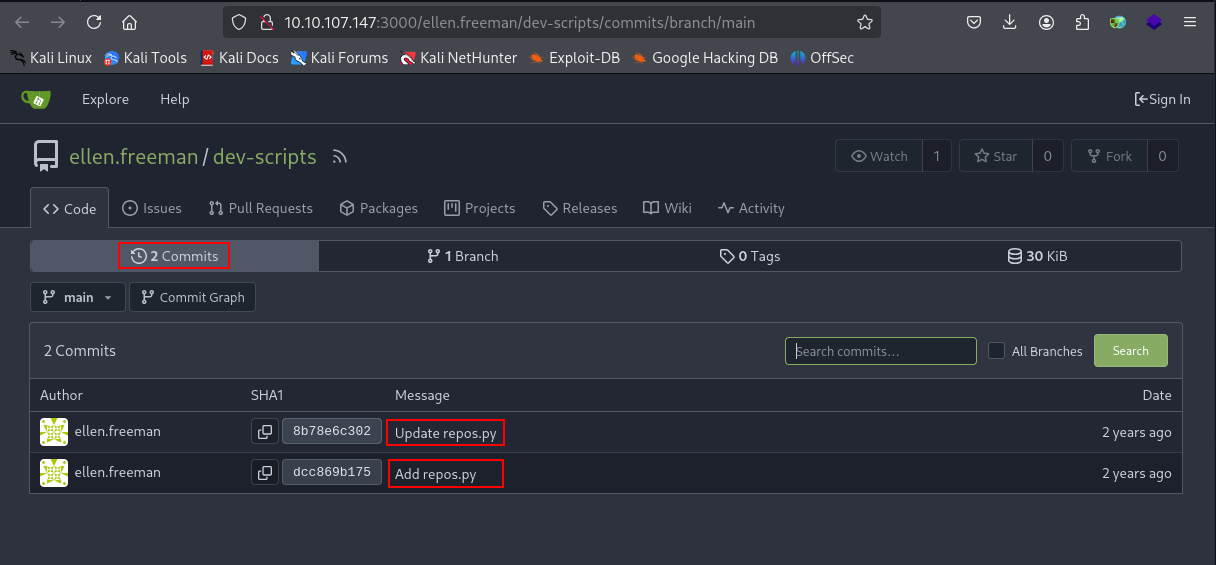This screenshot has height=565, width=1216.
Task: Open the browser home page icon
Action: [129, 22]
